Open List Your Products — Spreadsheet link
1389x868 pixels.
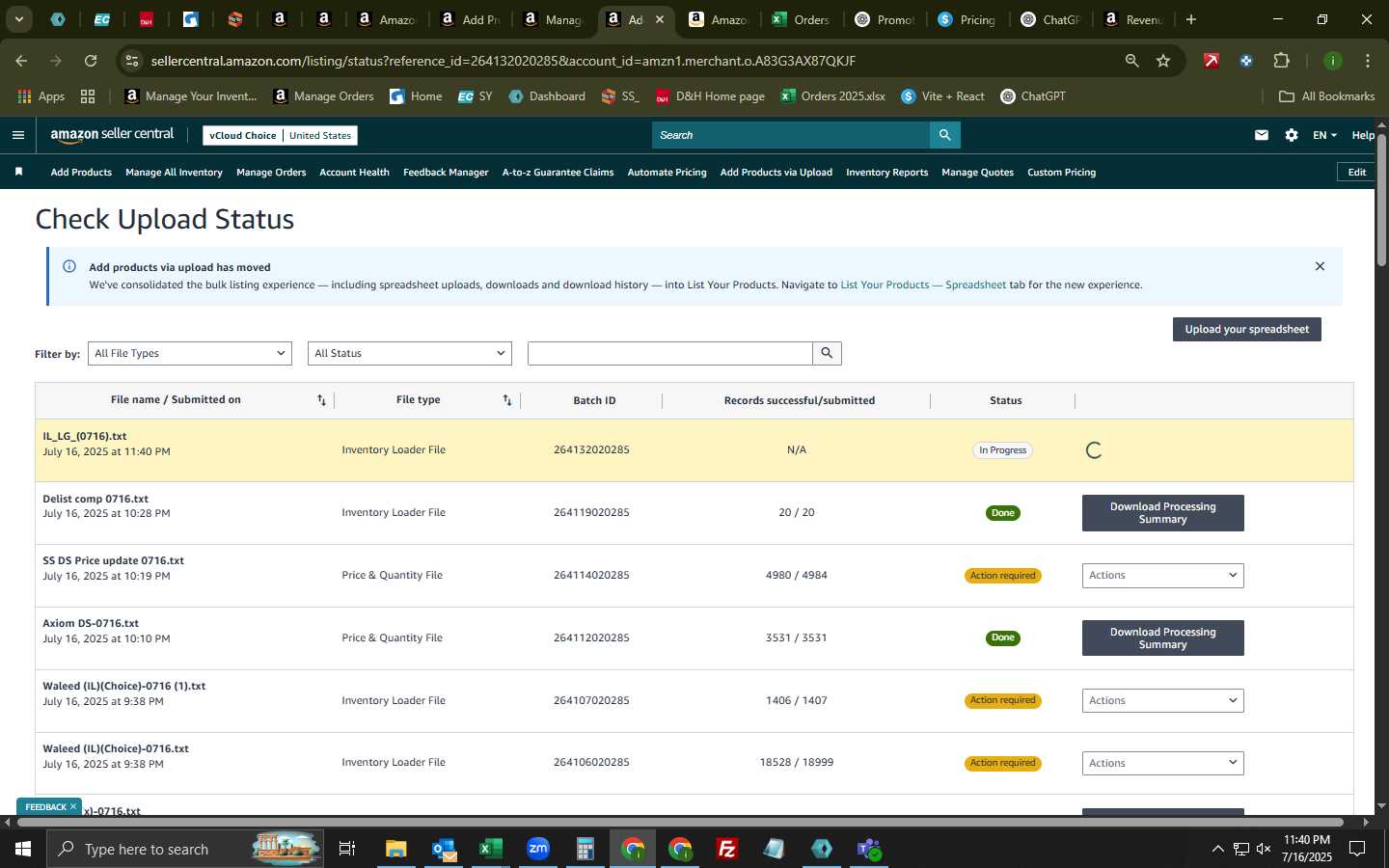[923, 285]
